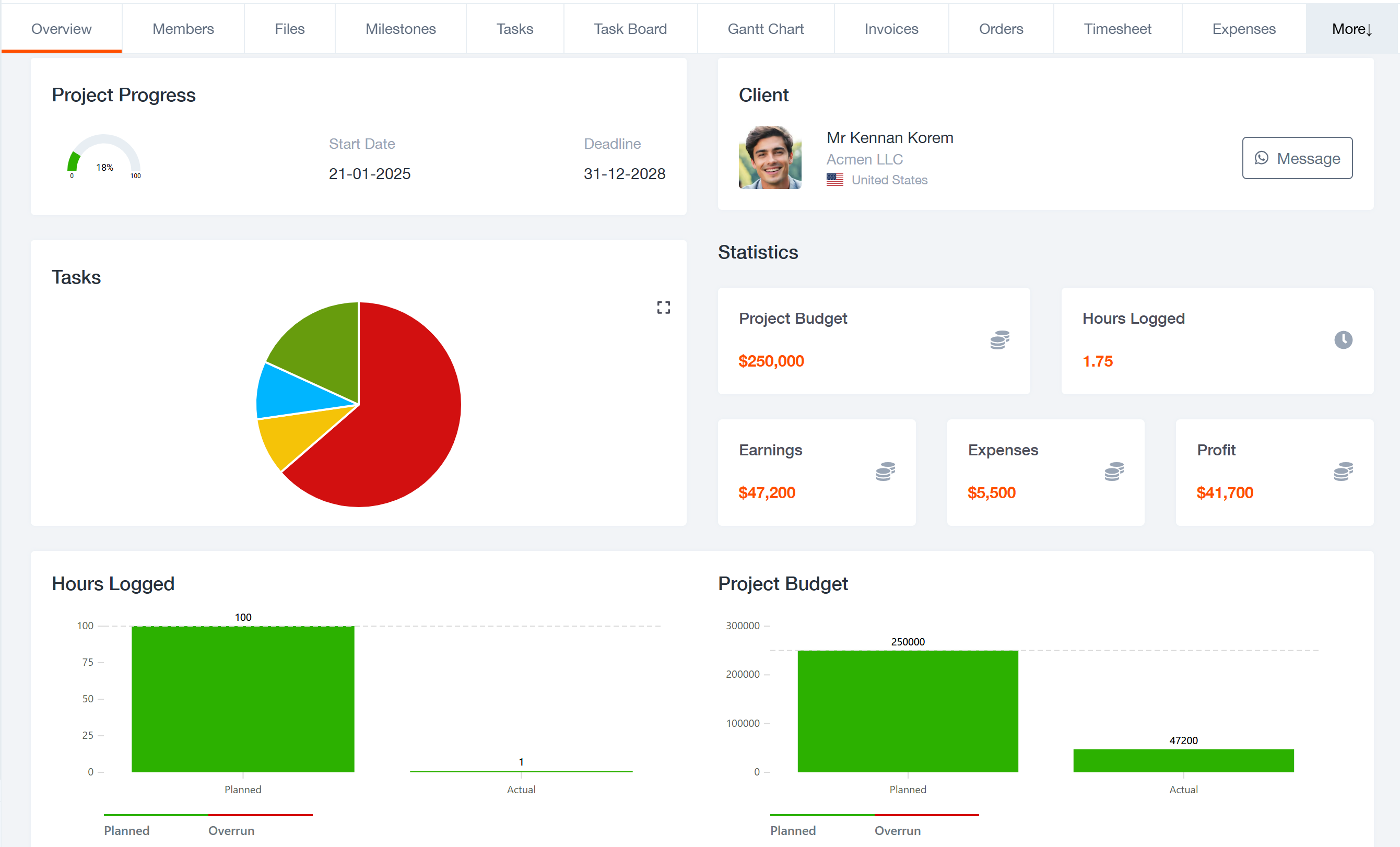Click the United States flag icon

click(834, 180)
